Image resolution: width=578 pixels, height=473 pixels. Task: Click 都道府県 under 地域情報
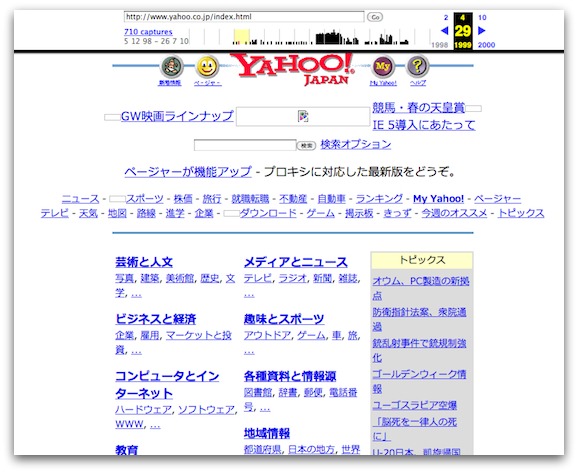click(262, 450)
